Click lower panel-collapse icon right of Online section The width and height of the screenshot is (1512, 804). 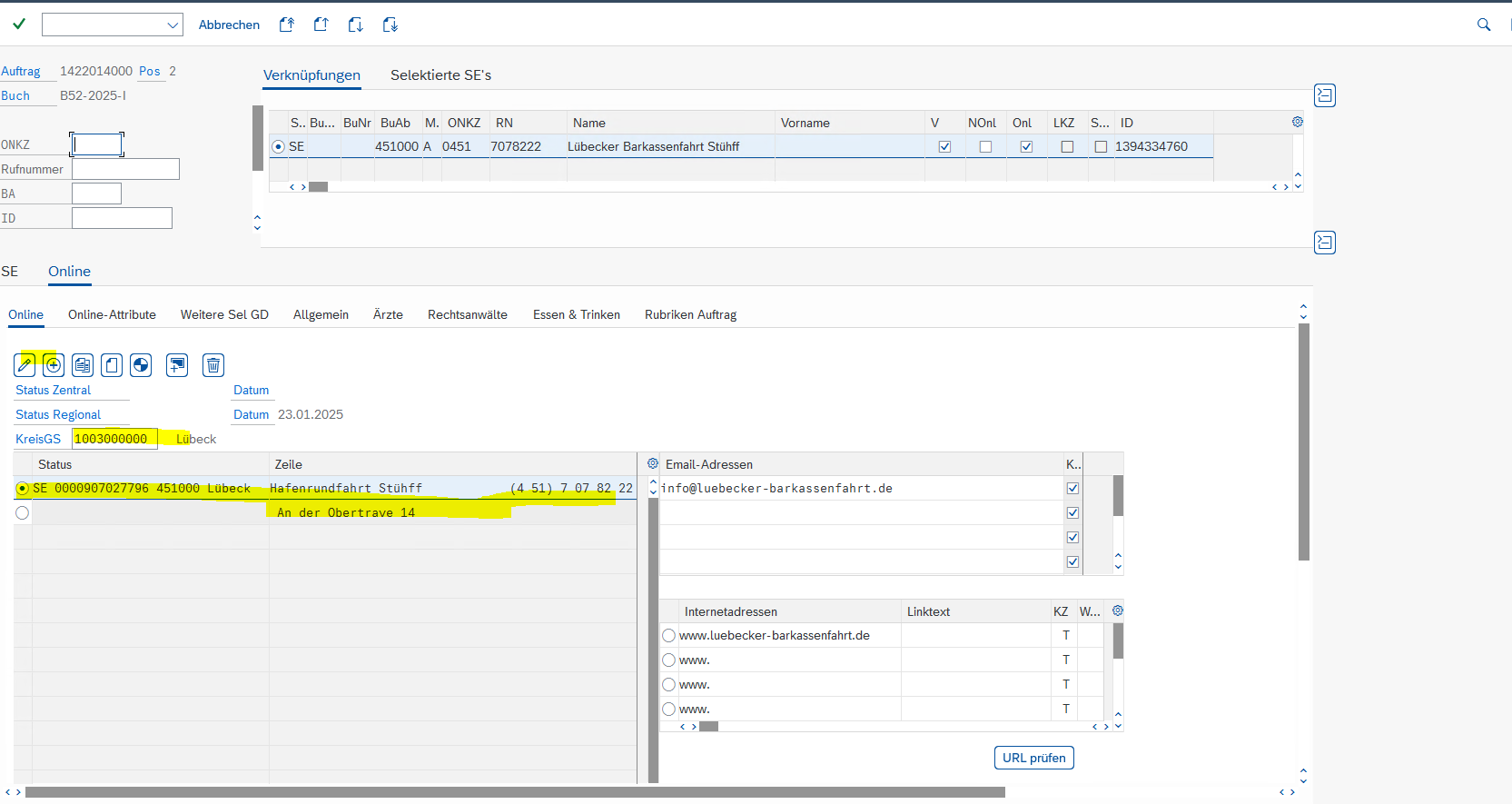pyautogui.click(x=1325, y=243)
